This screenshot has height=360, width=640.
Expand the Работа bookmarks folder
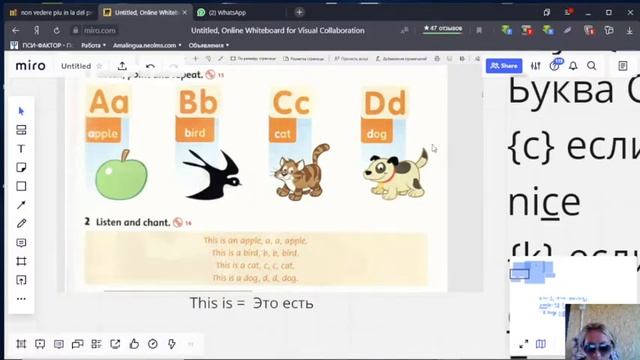[x=93, y=45]
